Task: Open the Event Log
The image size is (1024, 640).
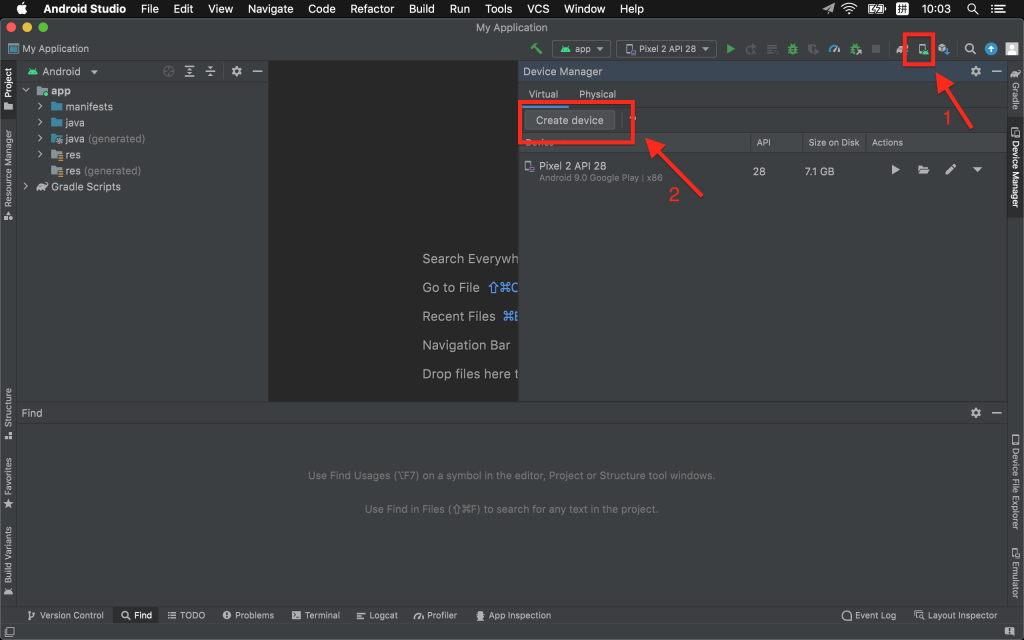Action: (x=869, y=615)
